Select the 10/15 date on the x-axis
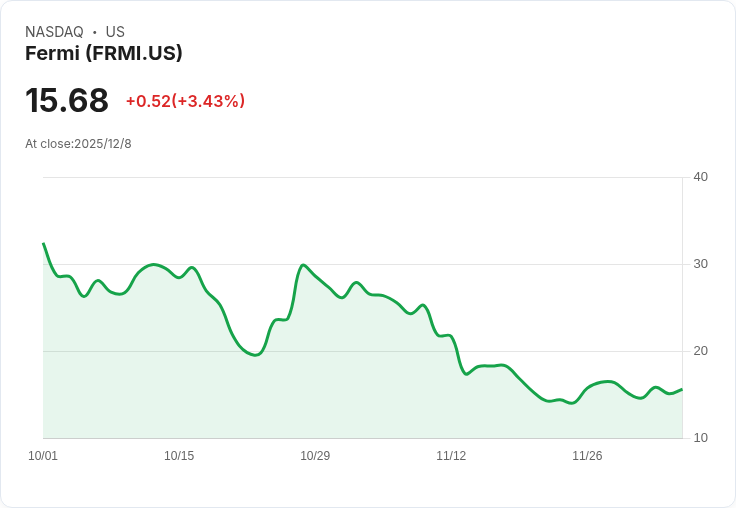The height and width of the screenshot is (508, 736). point(179,456)
